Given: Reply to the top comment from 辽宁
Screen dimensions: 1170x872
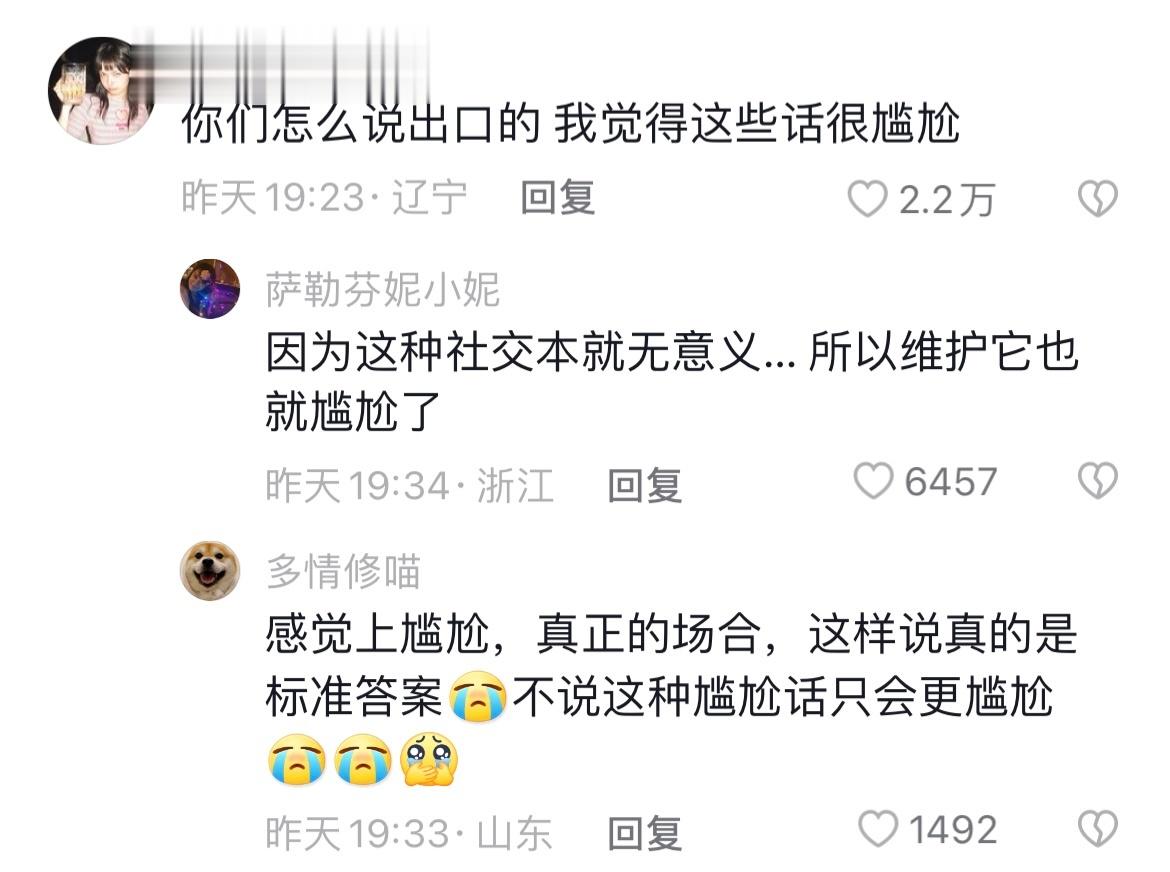Looking at the screenshot, I should click(x=557, y=198).
